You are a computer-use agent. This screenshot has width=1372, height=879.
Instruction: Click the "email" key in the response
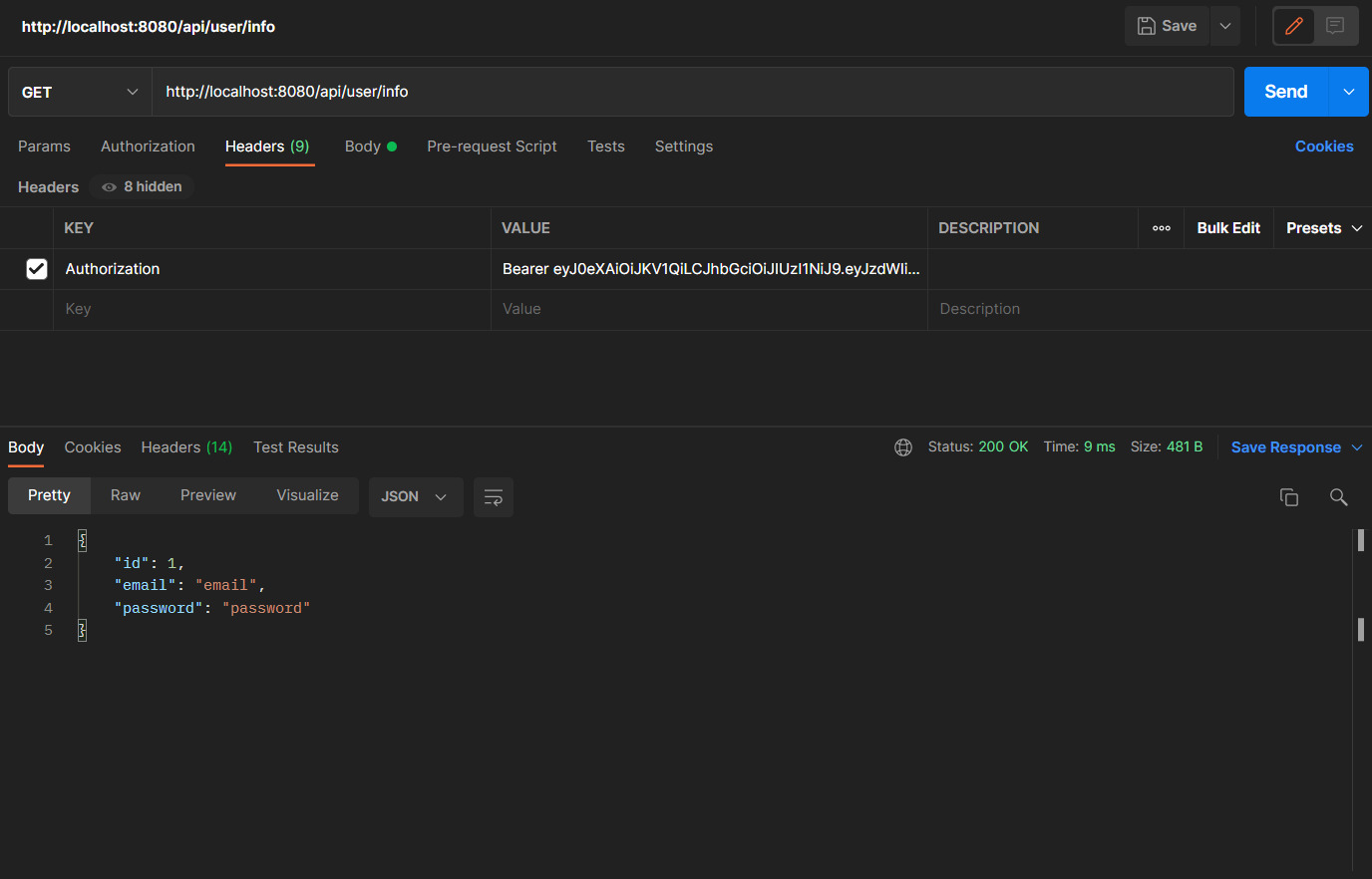click(146, 586)
